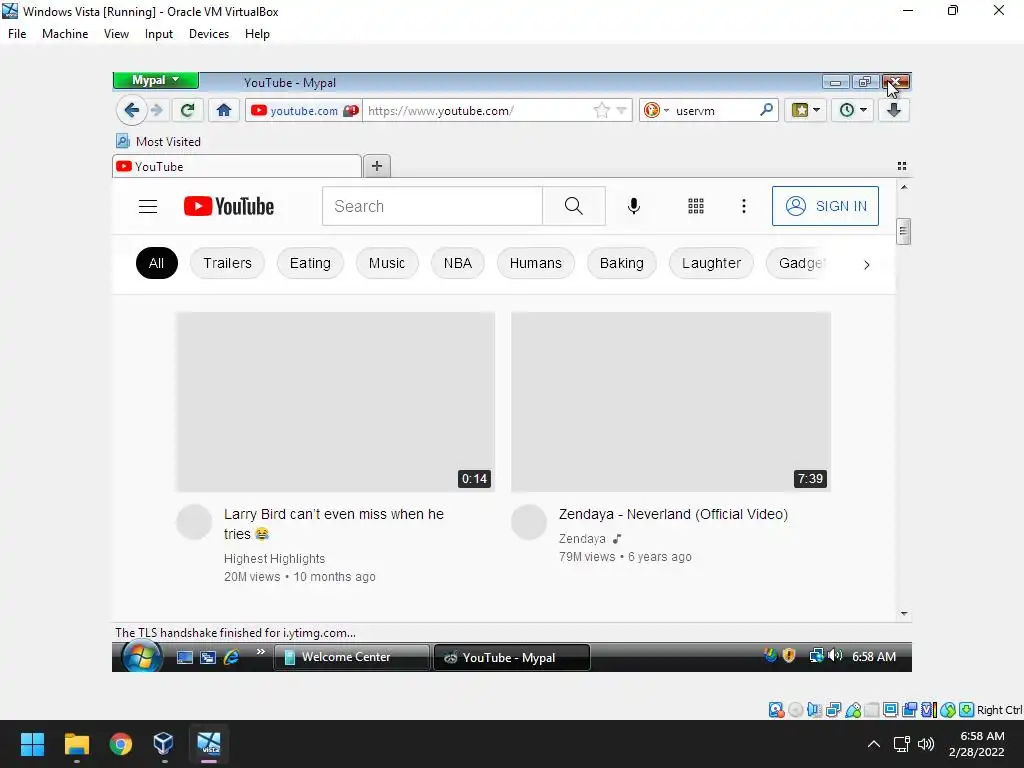This screenshot has width=1024, height=768.
Task: Click the page vertical scrollbar thumb
Action: coord(904,231)
